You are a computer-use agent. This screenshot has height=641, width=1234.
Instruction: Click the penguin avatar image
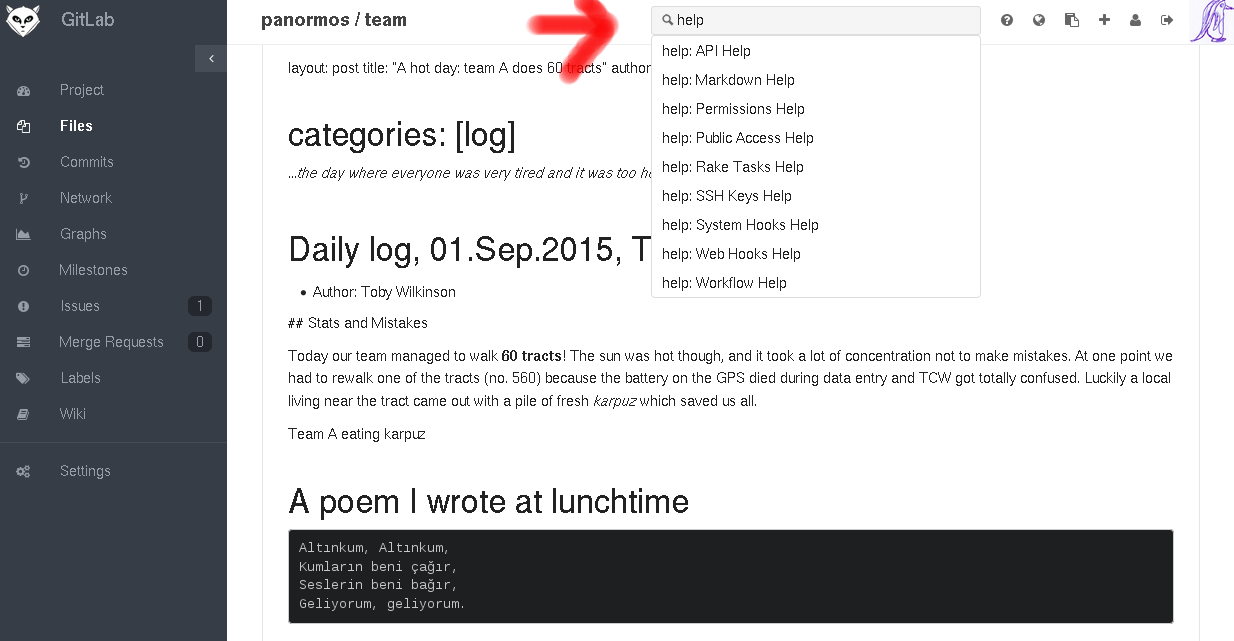pos(1210,21)
